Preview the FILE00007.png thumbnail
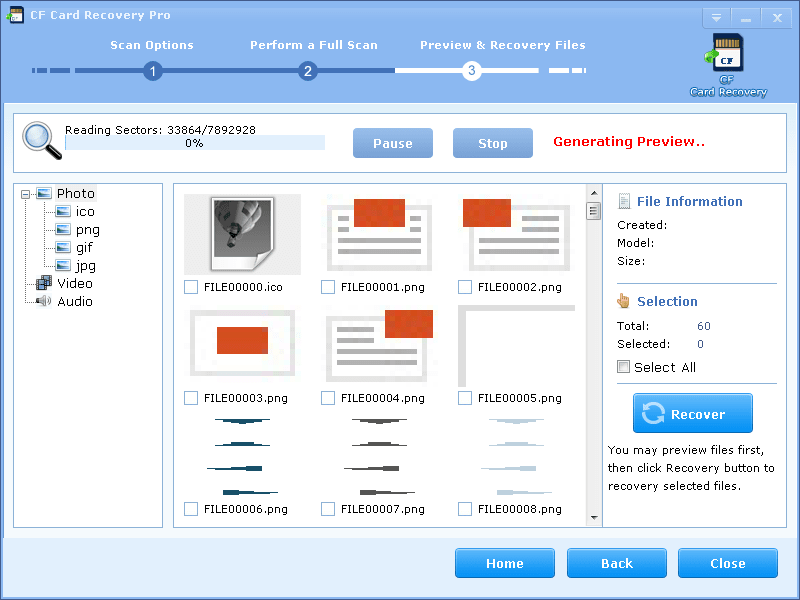800x600 pixels. (x=379, y=457)
